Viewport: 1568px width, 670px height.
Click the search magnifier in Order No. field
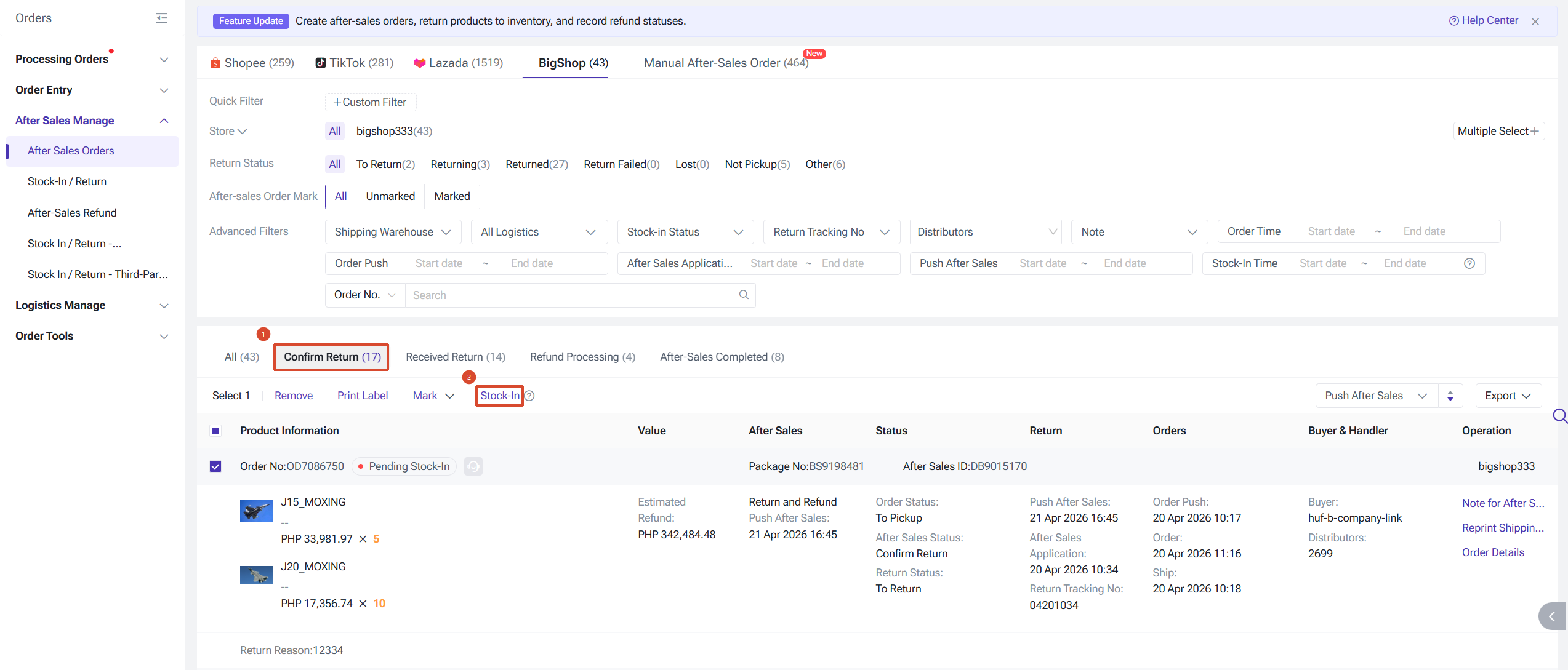[744, 295]
